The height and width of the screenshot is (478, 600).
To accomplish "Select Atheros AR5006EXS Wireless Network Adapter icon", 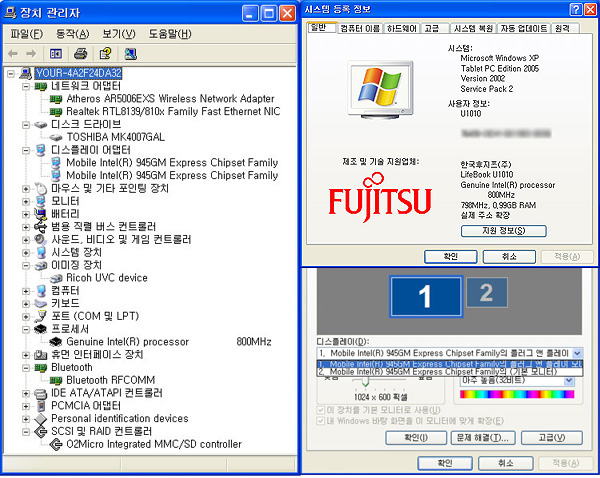I will [56, 100].
